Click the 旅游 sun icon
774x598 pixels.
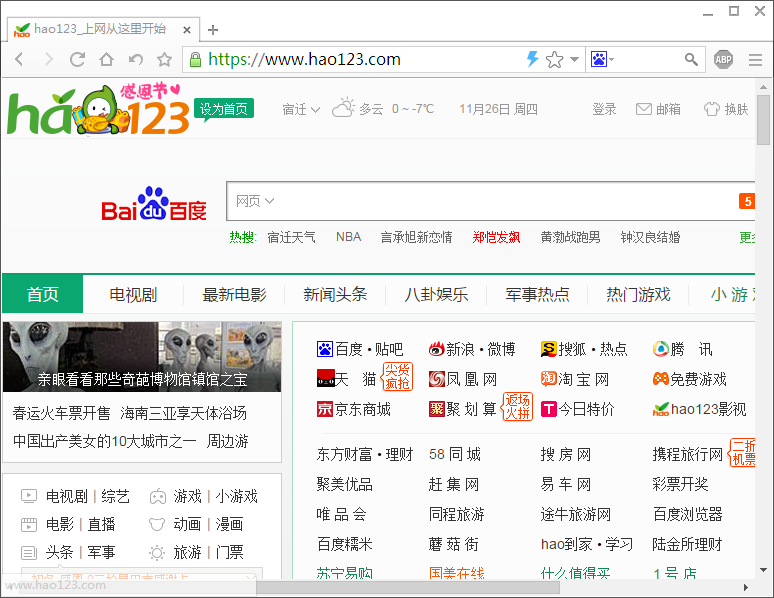[157, 553]
